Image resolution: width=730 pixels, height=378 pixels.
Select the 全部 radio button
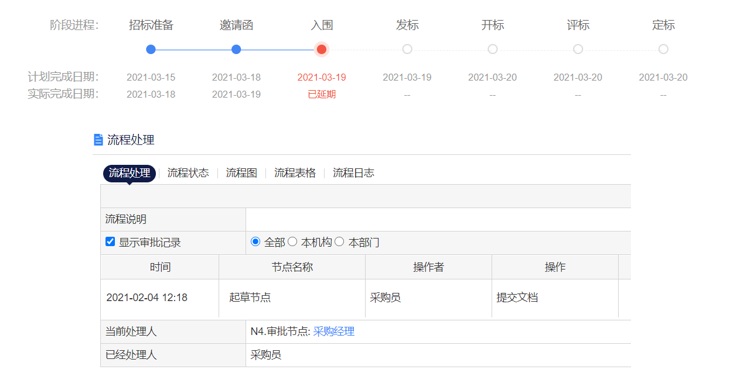point(255,242)
